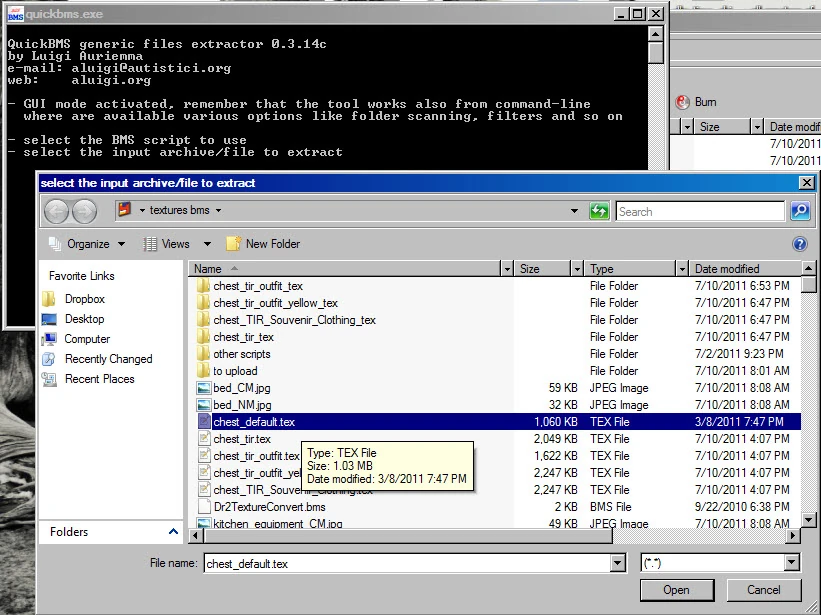Open Recently Changed in Favorite Links

coord(108,359)
